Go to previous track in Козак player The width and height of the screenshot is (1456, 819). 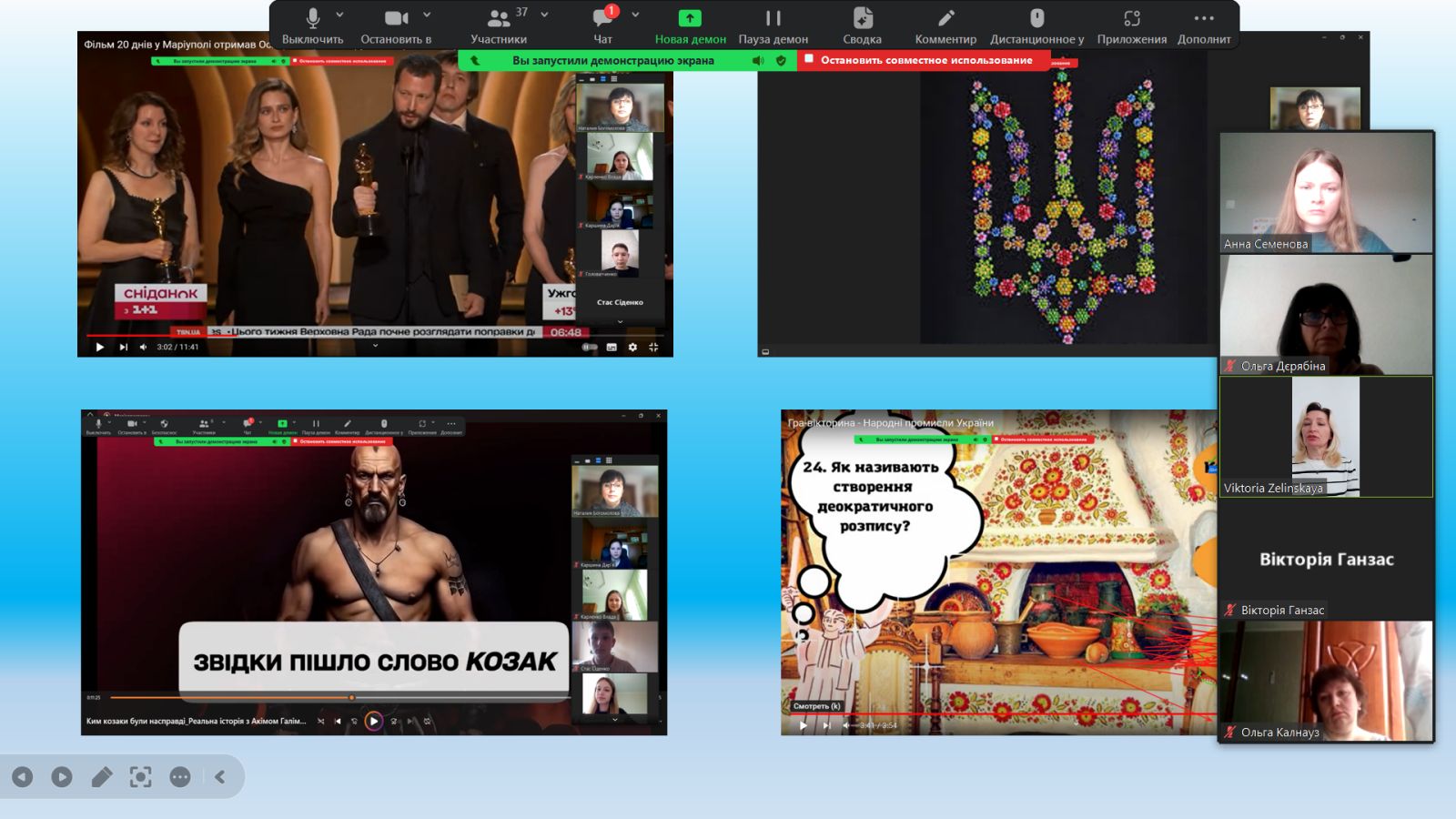pyautogui.click(x=338, y=721)
